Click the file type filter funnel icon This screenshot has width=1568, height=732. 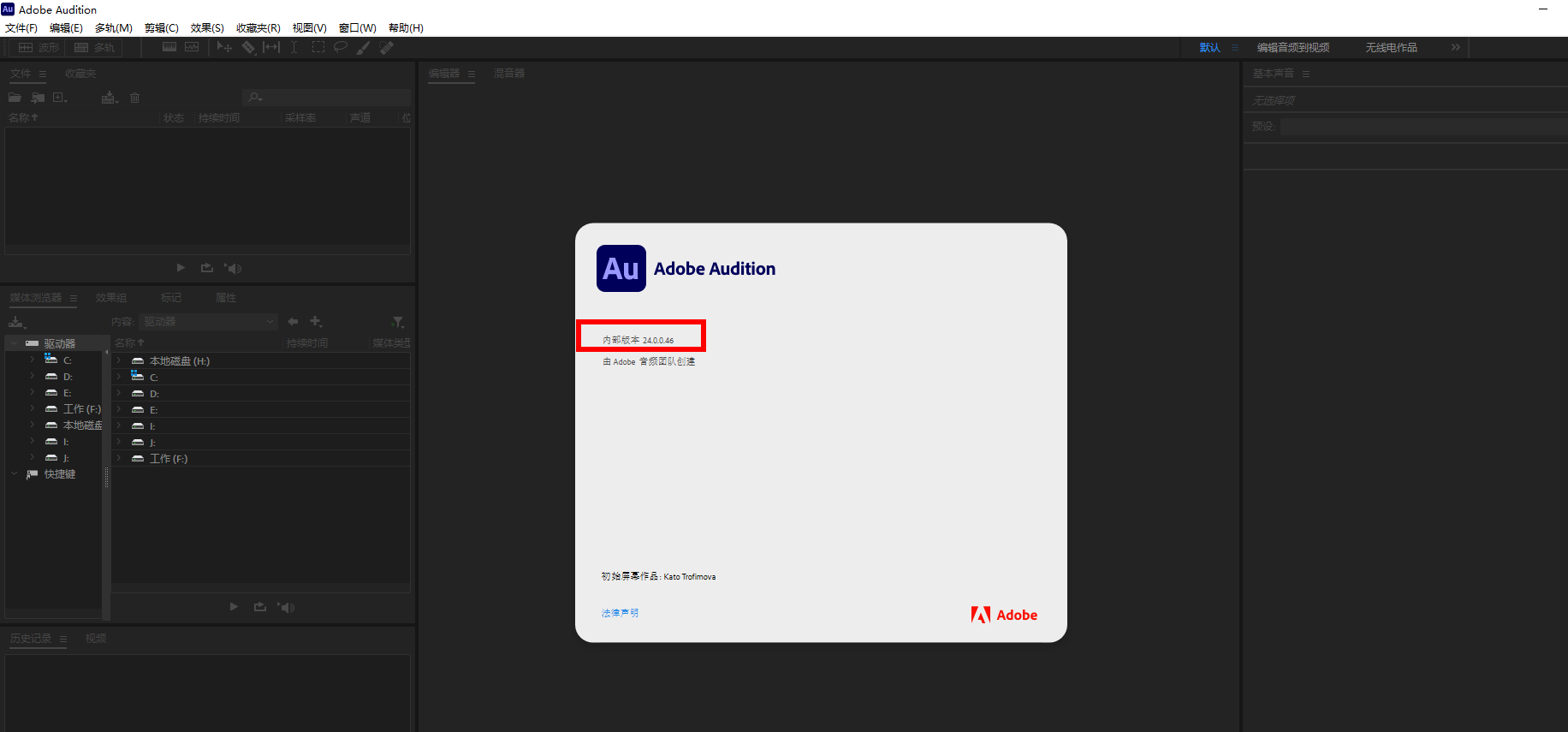pos(398,322)
